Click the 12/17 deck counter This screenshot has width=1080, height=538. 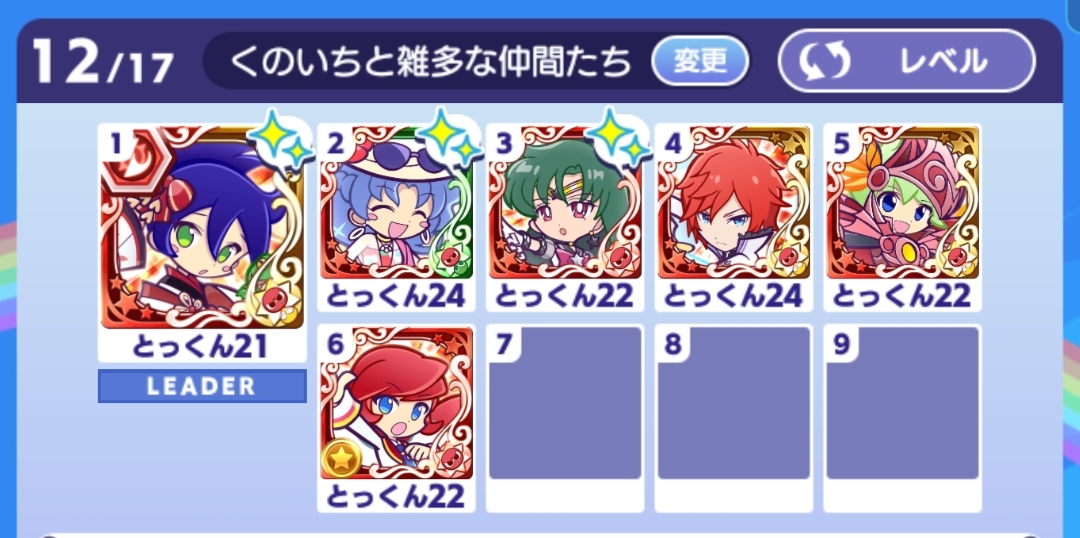point(103,63)
